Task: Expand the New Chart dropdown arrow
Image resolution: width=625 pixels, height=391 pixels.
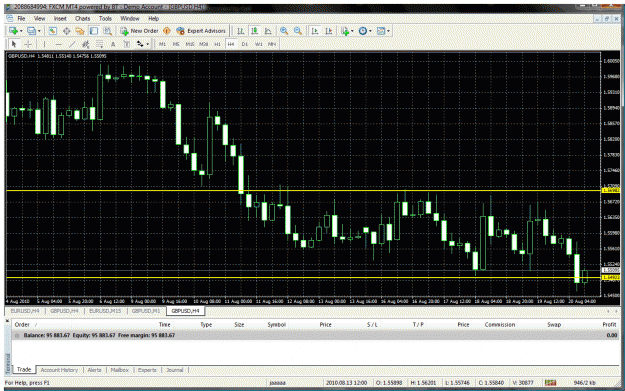Action: point(21,31)
